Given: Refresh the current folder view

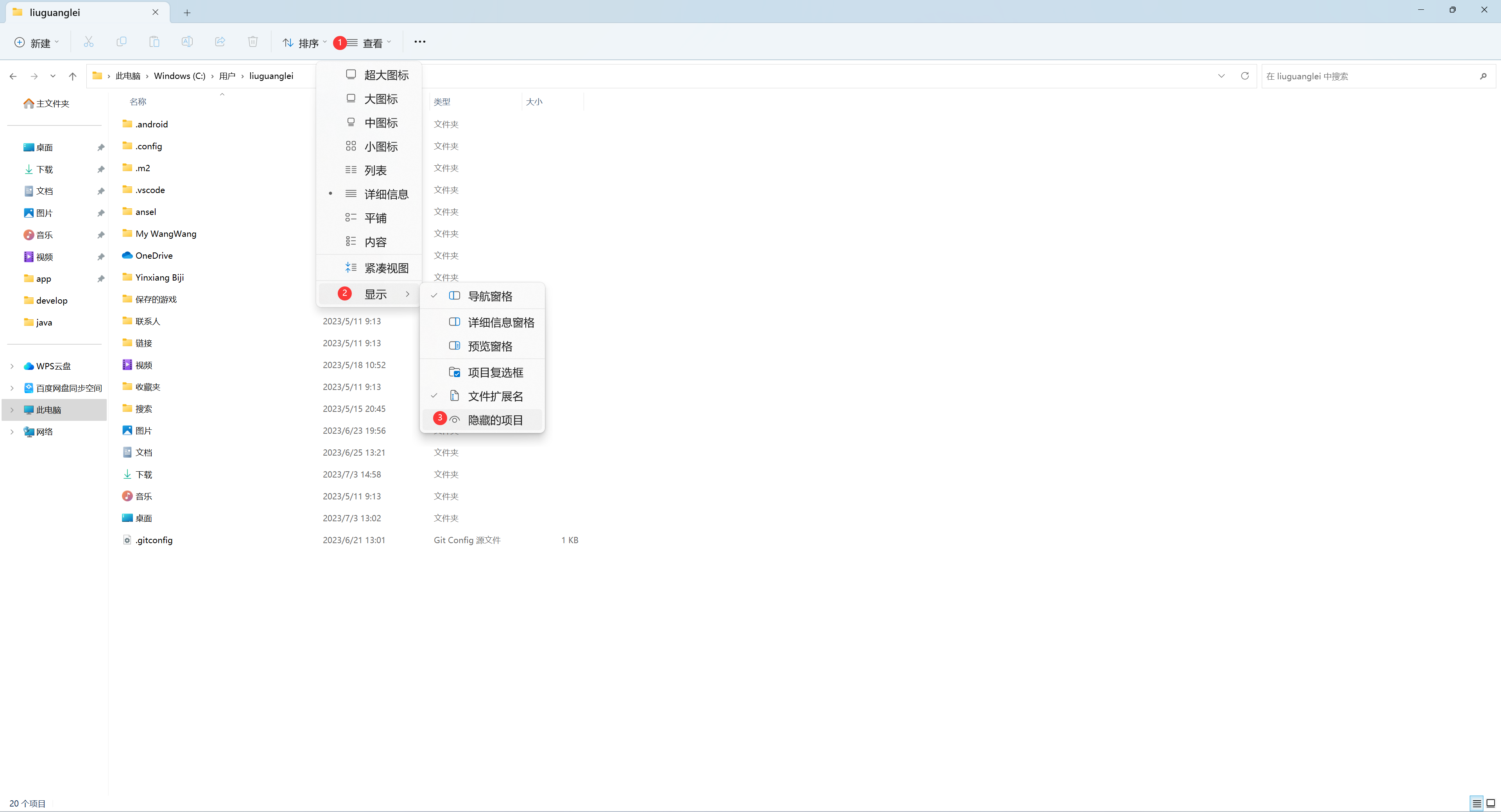Looking at the screenshot, I should tap(1245, 76).
